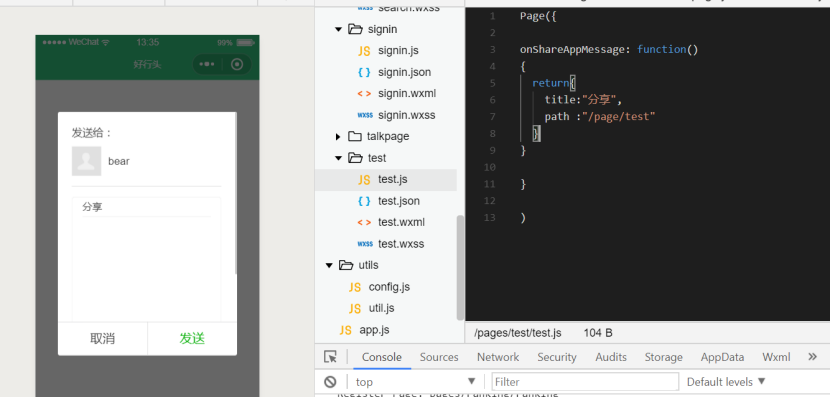The width and height of the screenshot is (830, 397).
Task: Collapse the test folder
Action: coord(339,158)
